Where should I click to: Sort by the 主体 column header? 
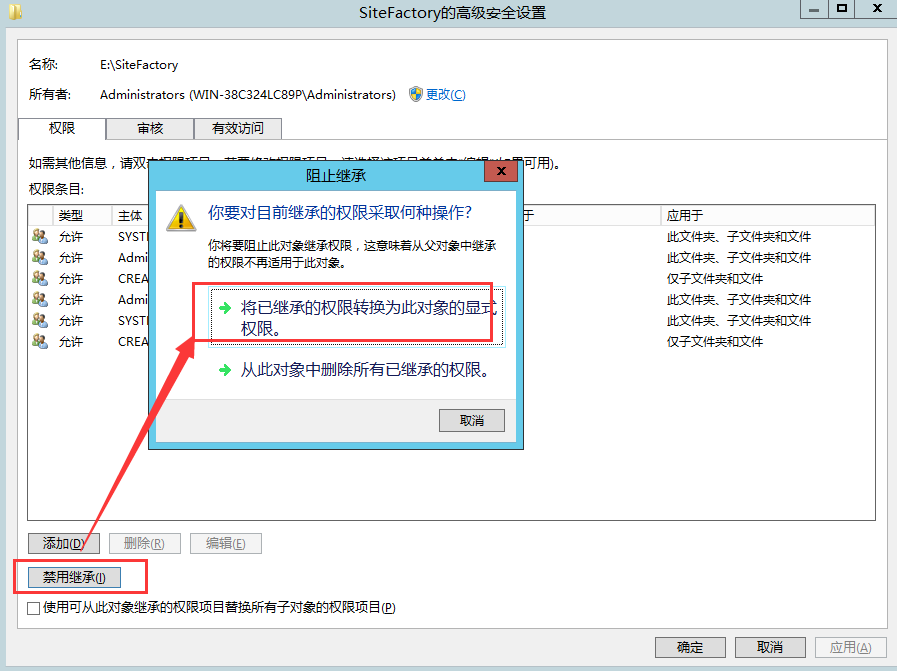point(130,216)
